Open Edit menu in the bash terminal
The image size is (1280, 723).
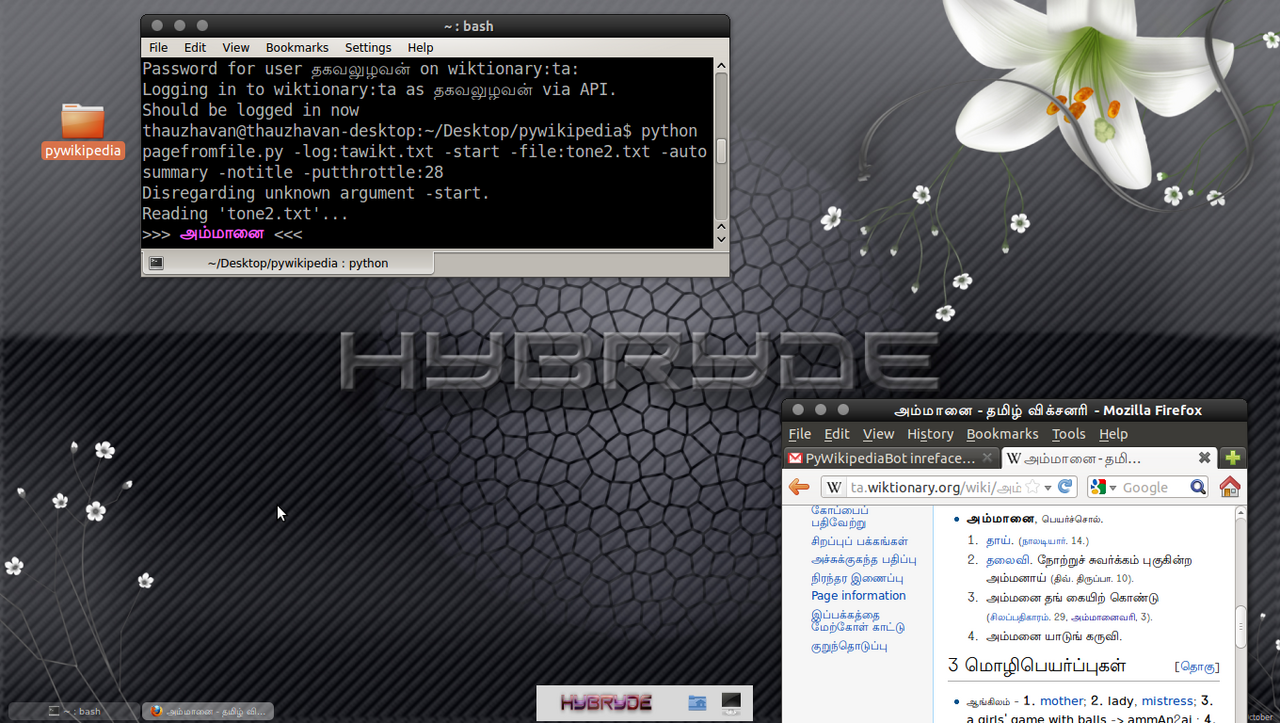tap(195, 47)
